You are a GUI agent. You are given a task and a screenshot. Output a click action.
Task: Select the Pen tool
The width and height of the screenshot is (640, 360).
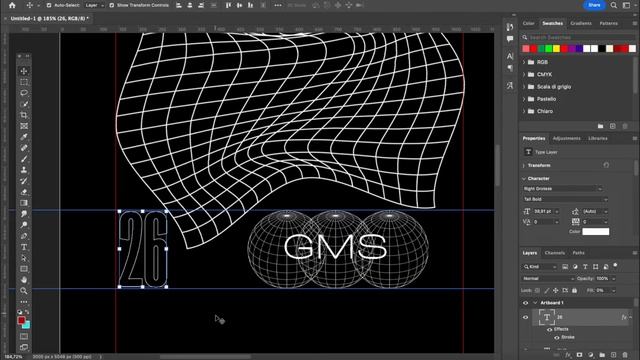pyautogui.click(x=24, y=236)
